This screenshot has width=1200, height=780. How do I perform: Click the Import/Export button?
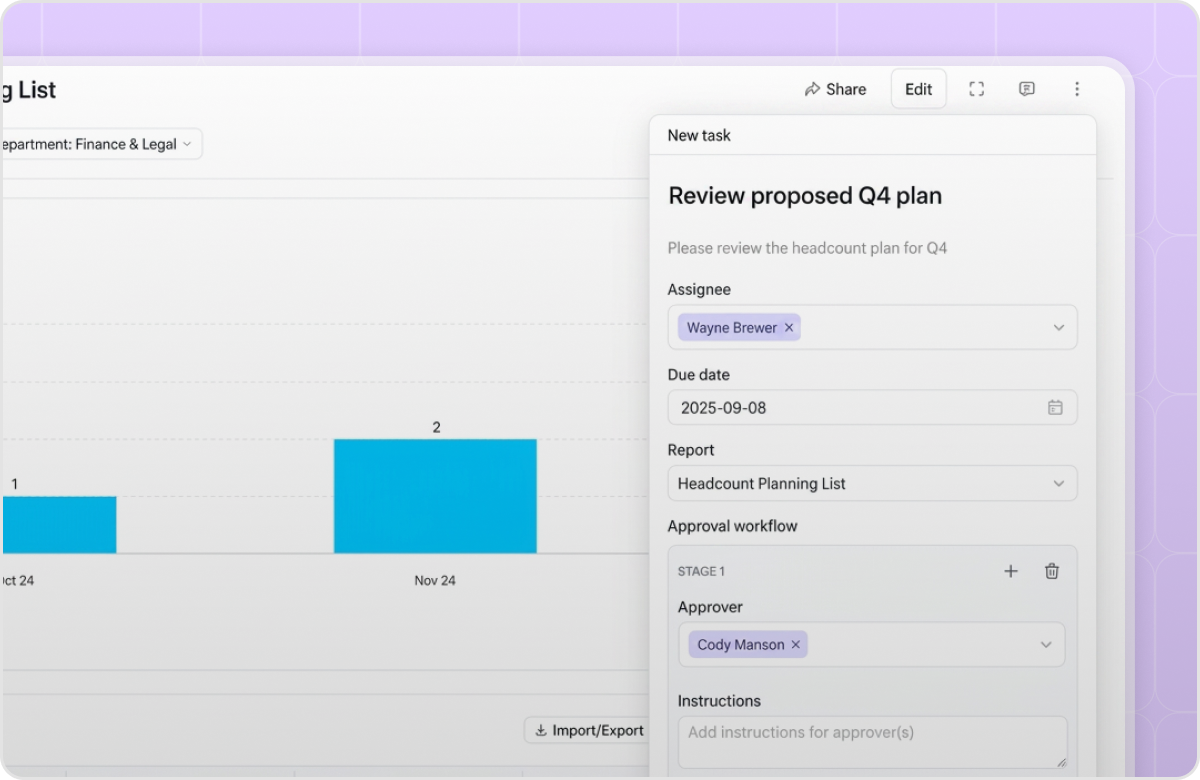[x=588, y=730]
